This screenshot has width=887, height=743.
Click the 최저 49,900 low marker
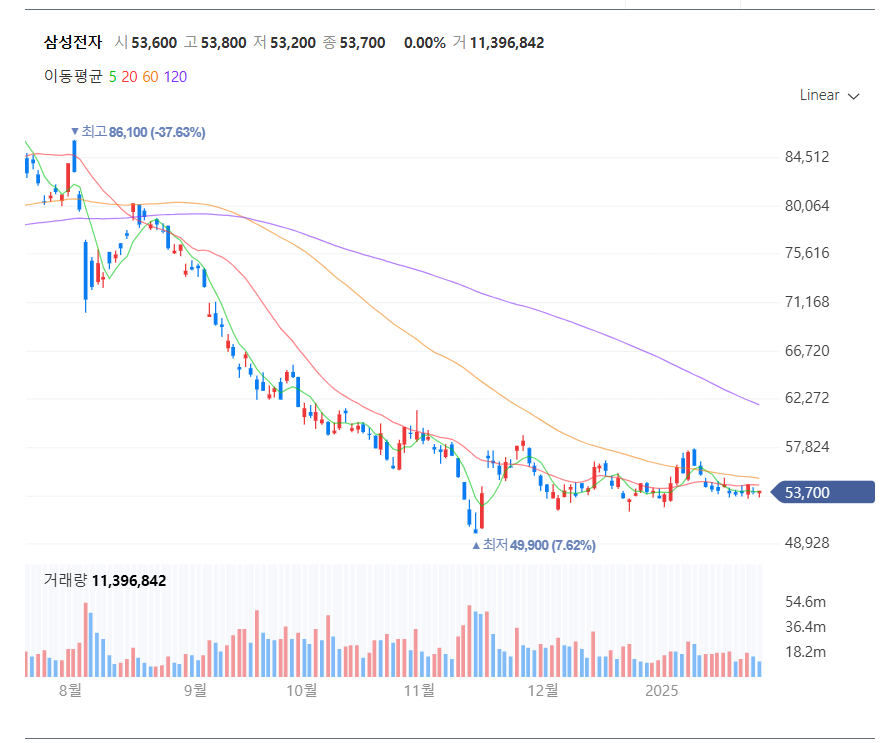(534, 545)
